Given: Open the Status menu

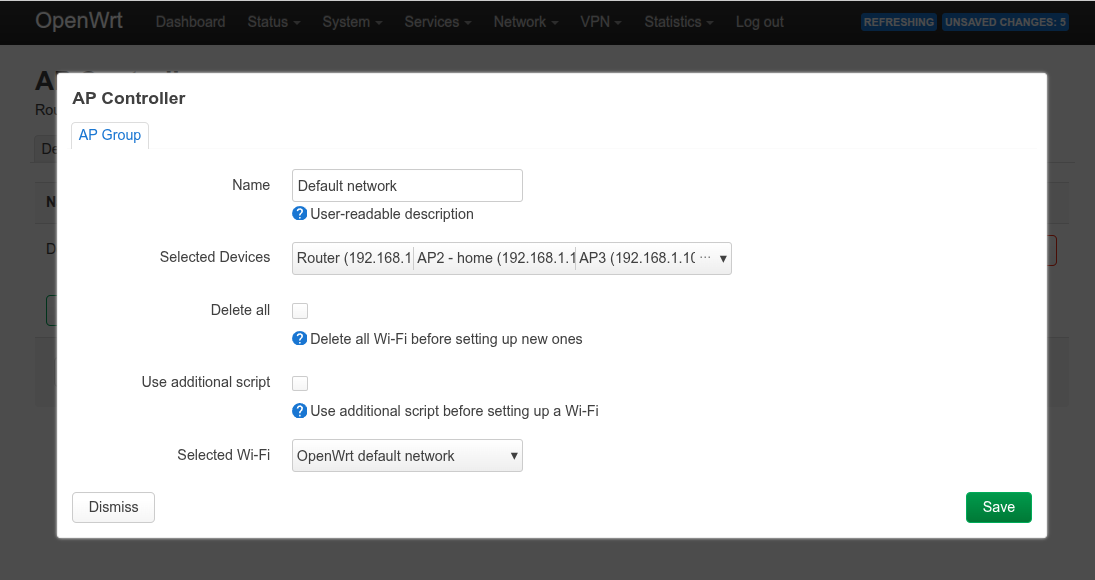Looking at the screenshot, I should coord(273,22).
